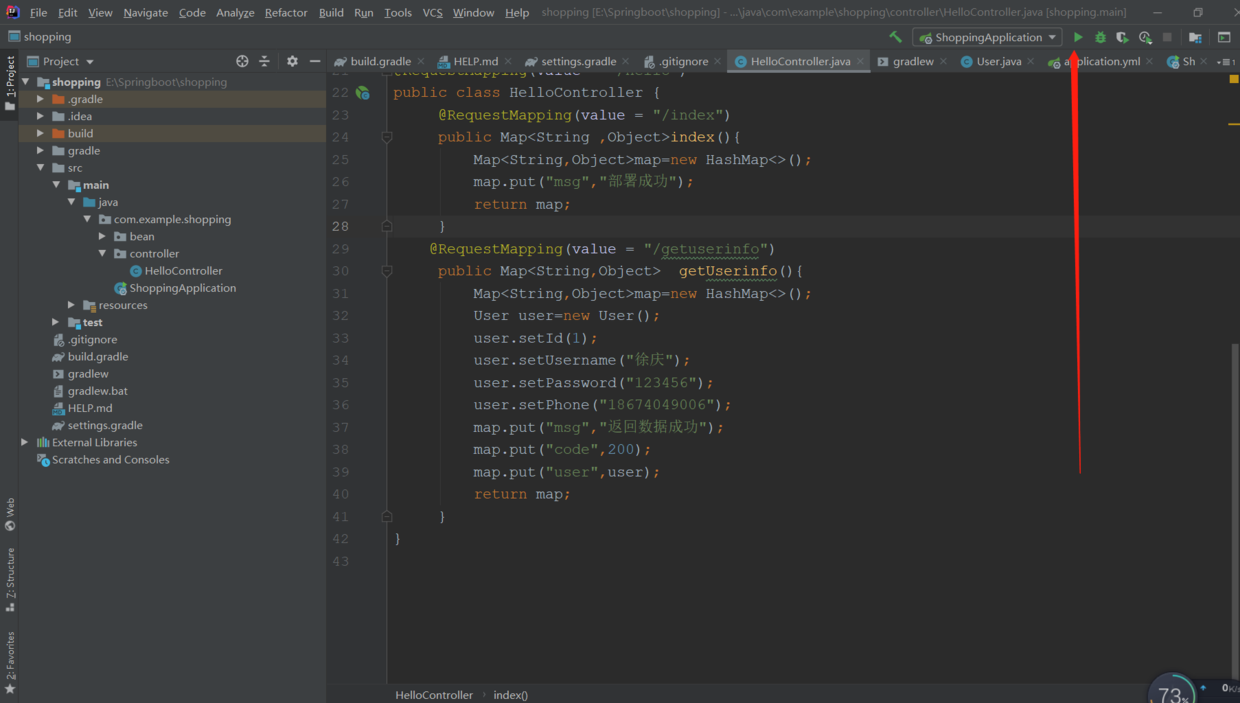The width and height of the screenshot is (1240, 703).
Task: Collapse the controller package folder
Action: click(x=103, y=254)
